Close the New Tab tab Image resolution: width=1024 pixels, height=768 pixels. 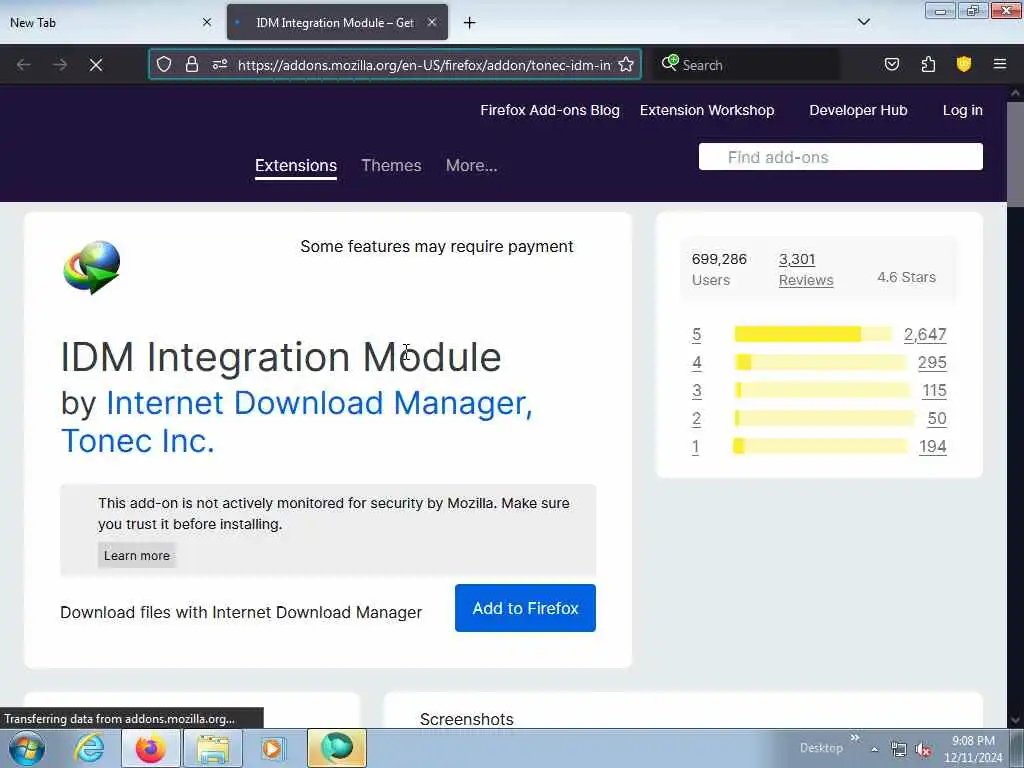coord(207,22)
